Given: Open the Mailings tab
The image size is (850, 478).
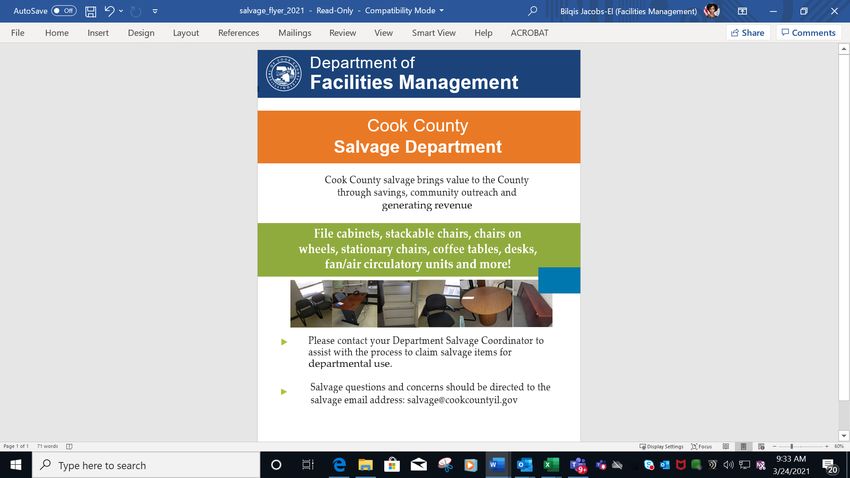Looking at the screenshot, I should click(x=295, y=33).
